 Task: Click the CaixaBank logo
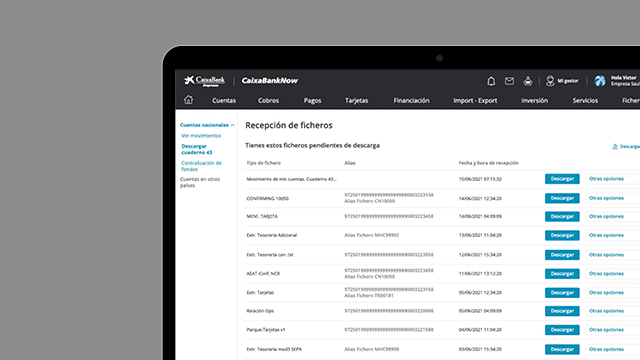(x=204, y=81)
